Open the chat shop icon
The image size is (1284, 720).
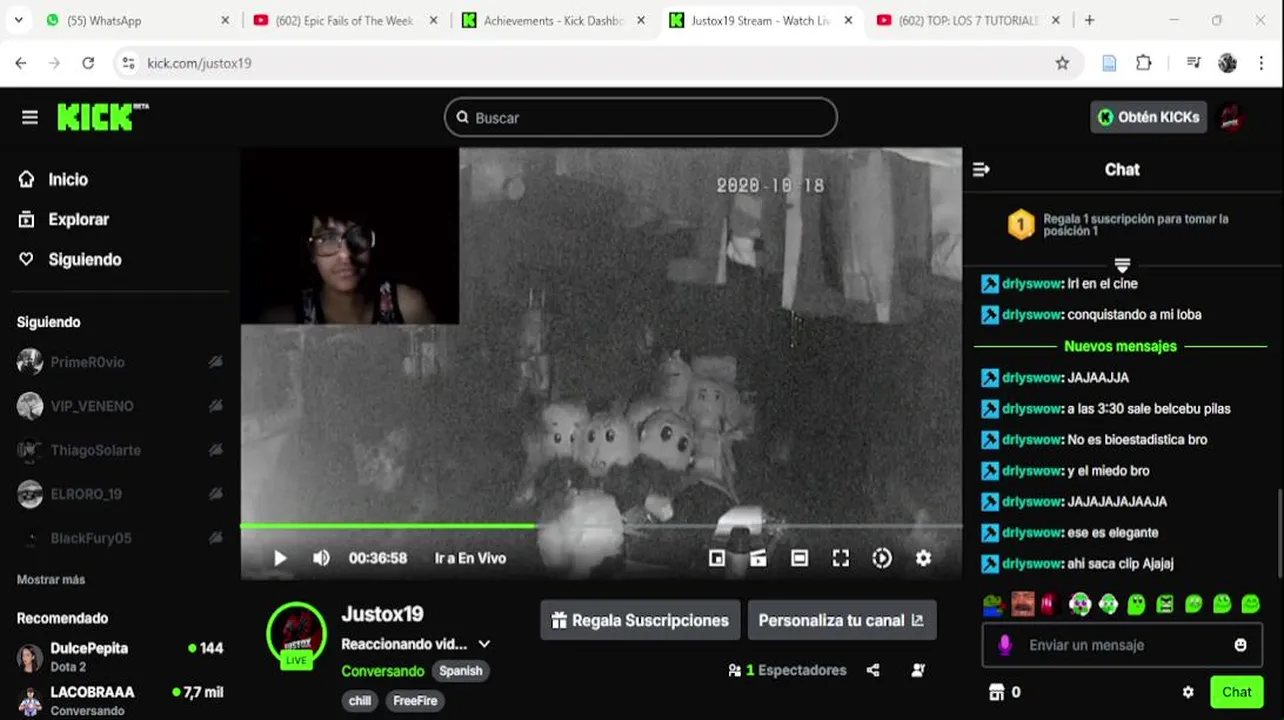pyautogui.click(x=996, y=692)
